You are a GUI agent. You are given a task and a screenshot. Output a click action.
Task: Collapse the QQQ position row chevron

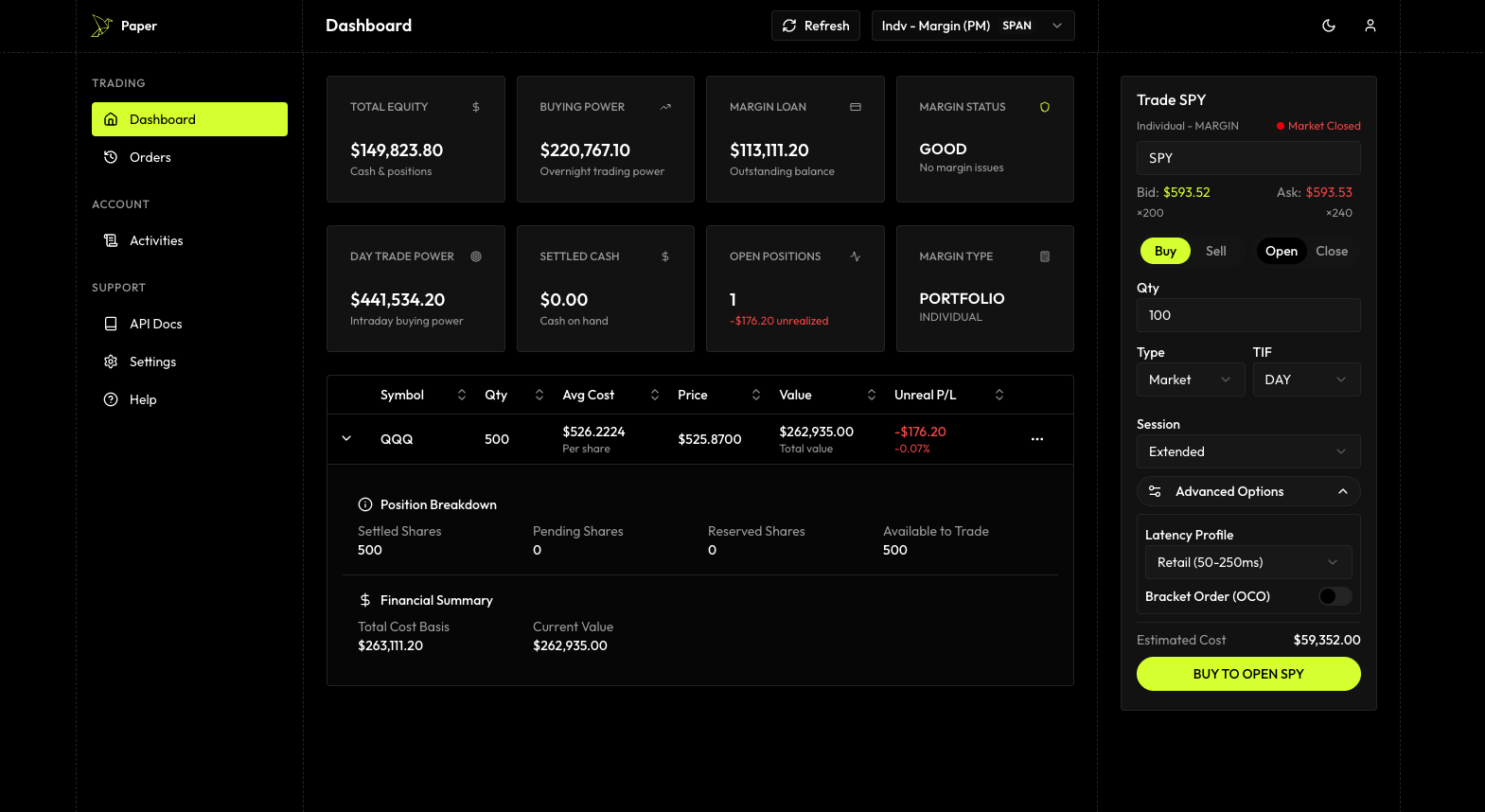tap(346, 438)
